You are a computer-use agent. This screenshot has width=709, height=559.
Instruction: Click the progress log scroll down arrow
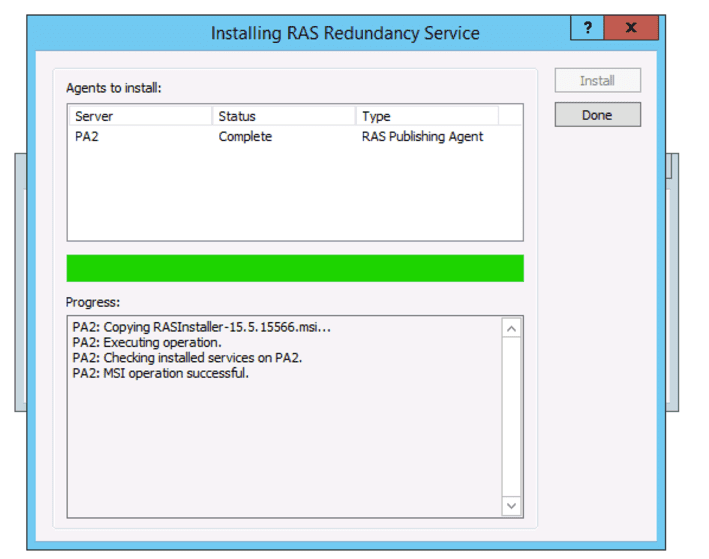(511, 506)
